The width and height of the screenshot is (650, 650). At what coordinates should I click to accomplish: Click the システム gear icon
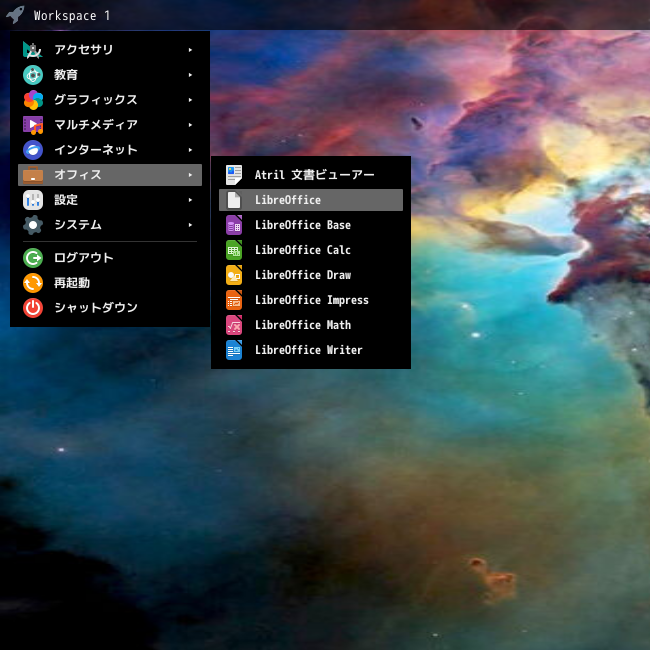click(33, 225)
